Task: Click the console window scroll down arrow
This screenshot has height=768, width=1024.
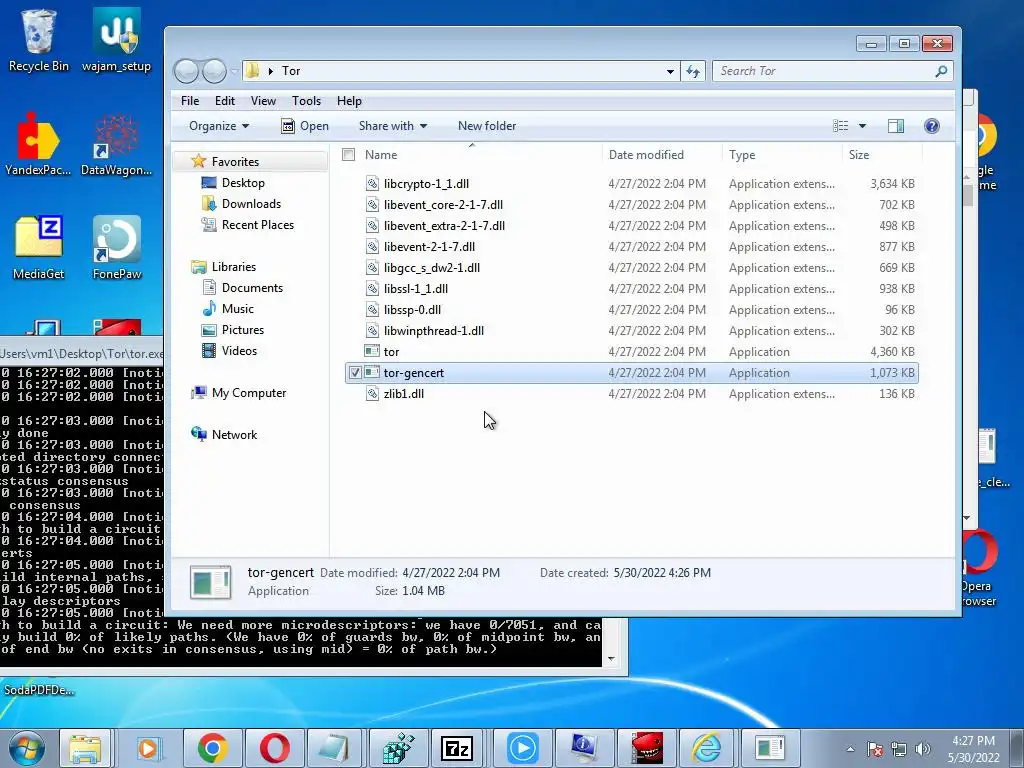Action: click(611, 658)
